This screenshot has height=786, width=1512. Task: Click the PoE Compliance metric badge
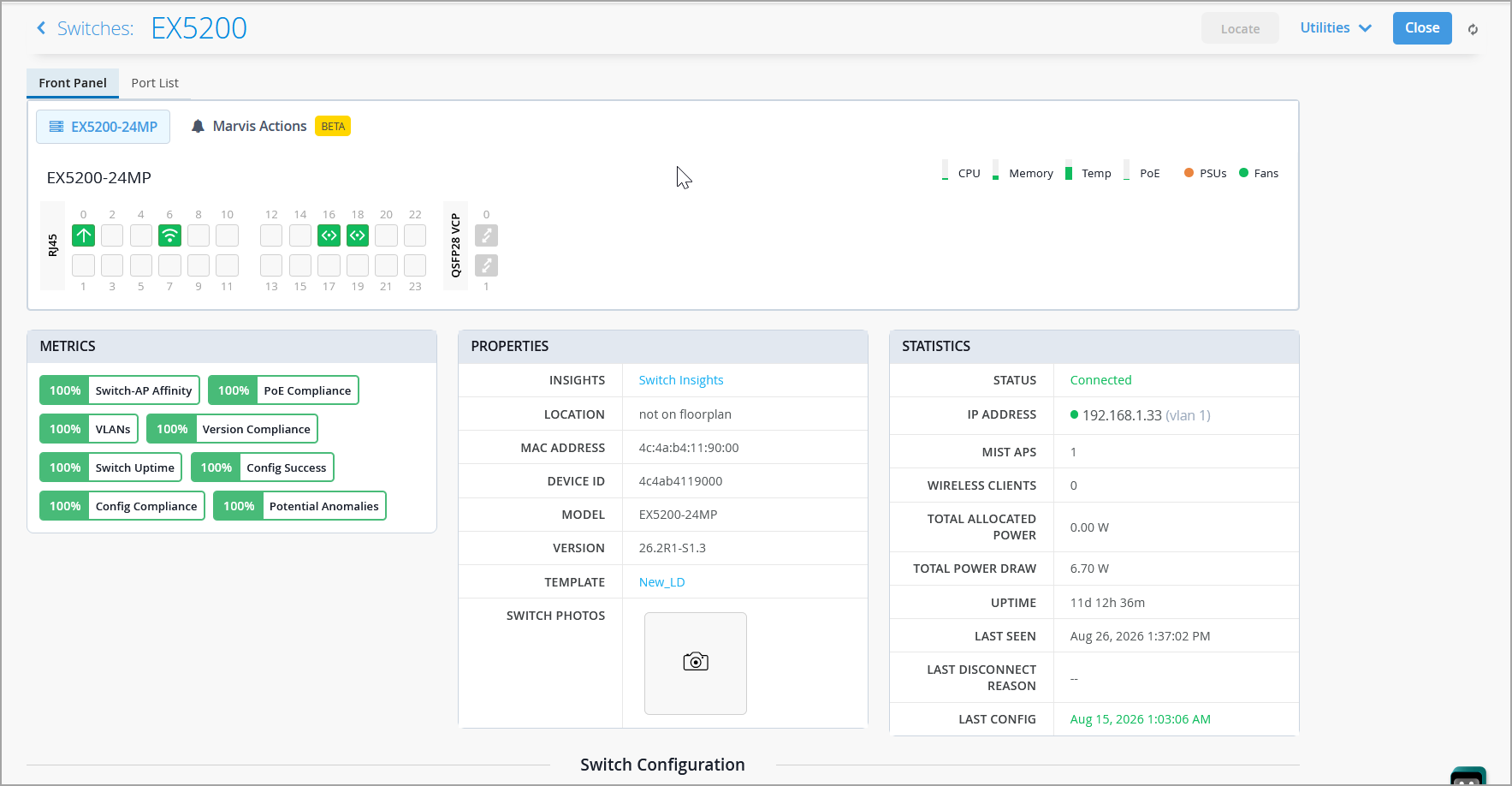[x=283, y=390]
